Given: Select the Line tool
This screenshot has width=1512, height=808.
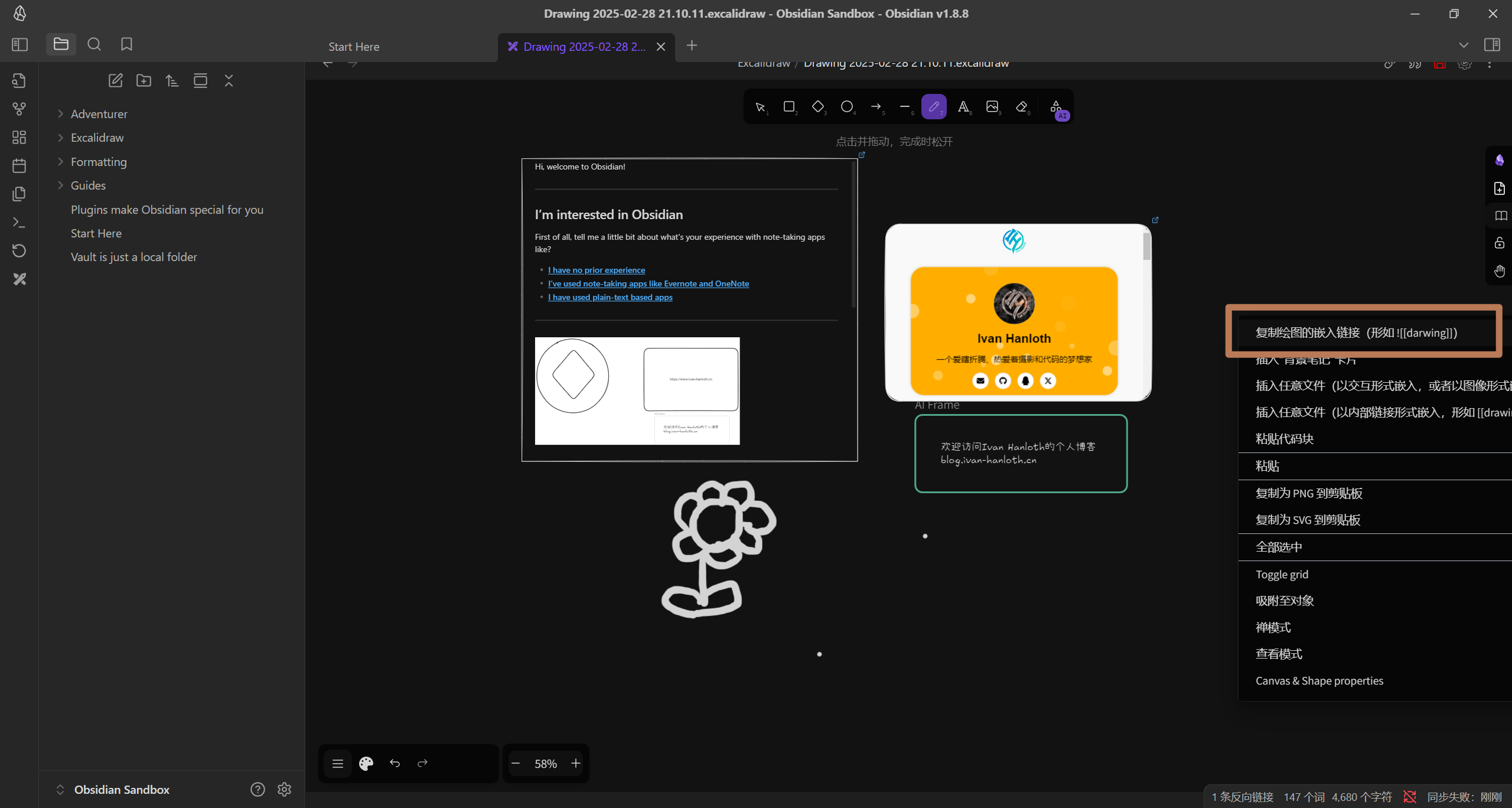Looking at the screenshot, I should point(904,107).
